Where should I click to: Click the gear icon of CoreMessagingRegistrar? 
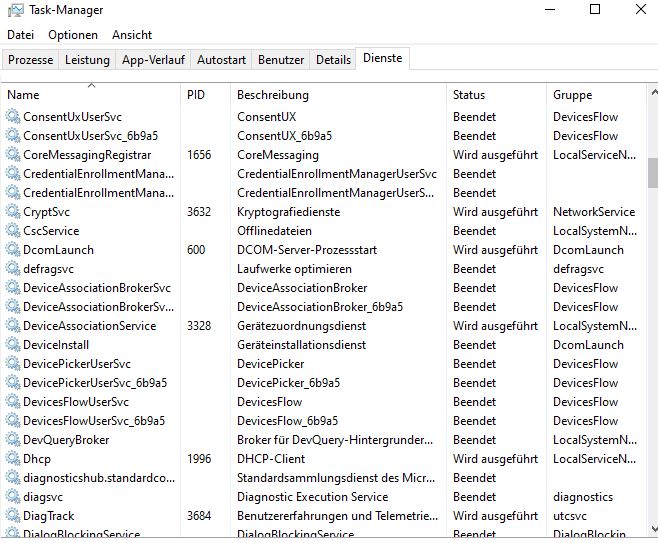[13, 154]
